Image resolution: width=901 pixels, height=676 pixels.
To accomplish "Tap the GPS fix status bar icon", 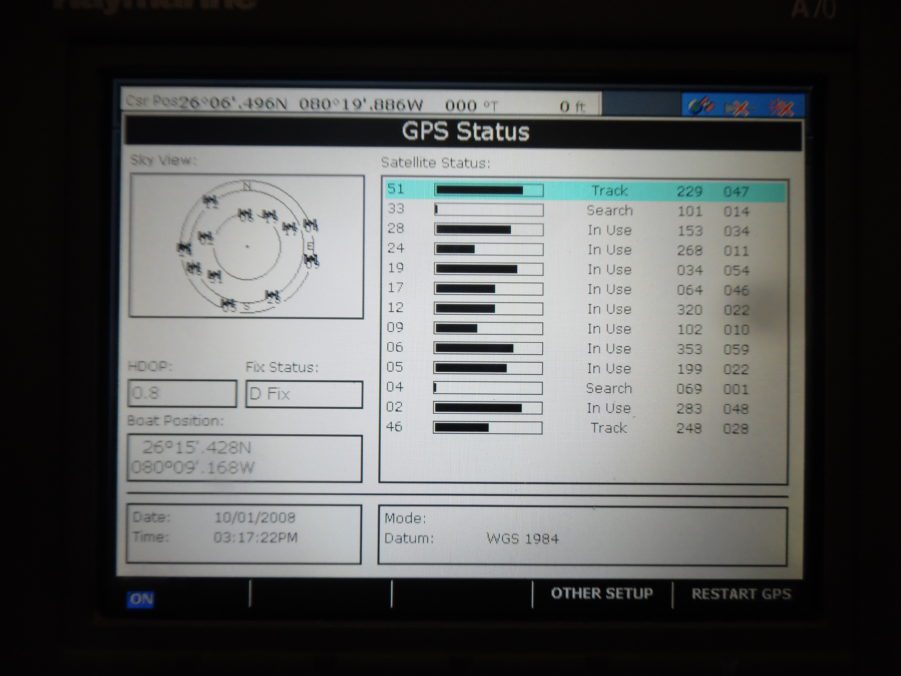I will click(x=700, y=106).
